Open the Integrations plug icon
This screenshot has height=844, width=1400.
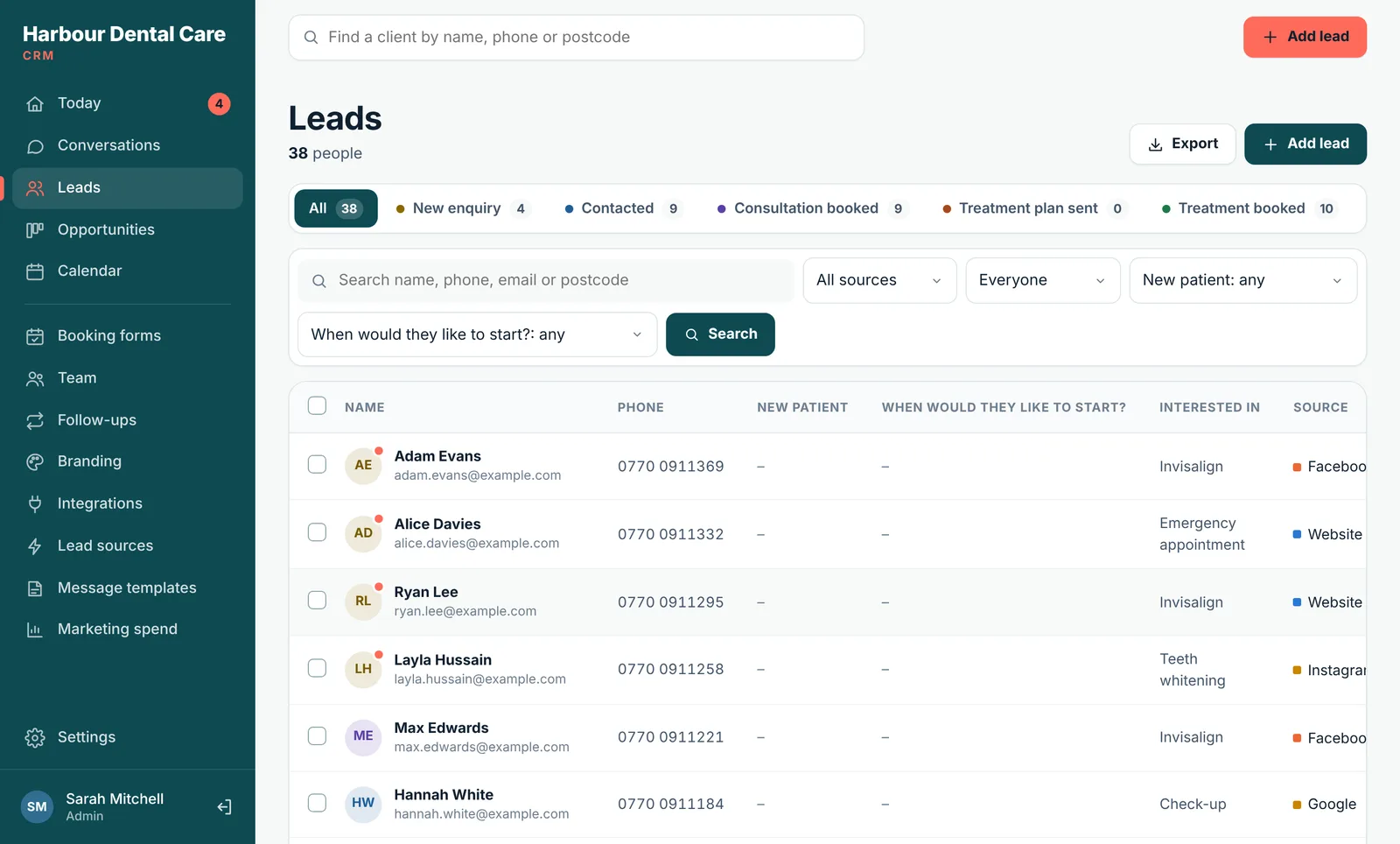pos(35,503)
